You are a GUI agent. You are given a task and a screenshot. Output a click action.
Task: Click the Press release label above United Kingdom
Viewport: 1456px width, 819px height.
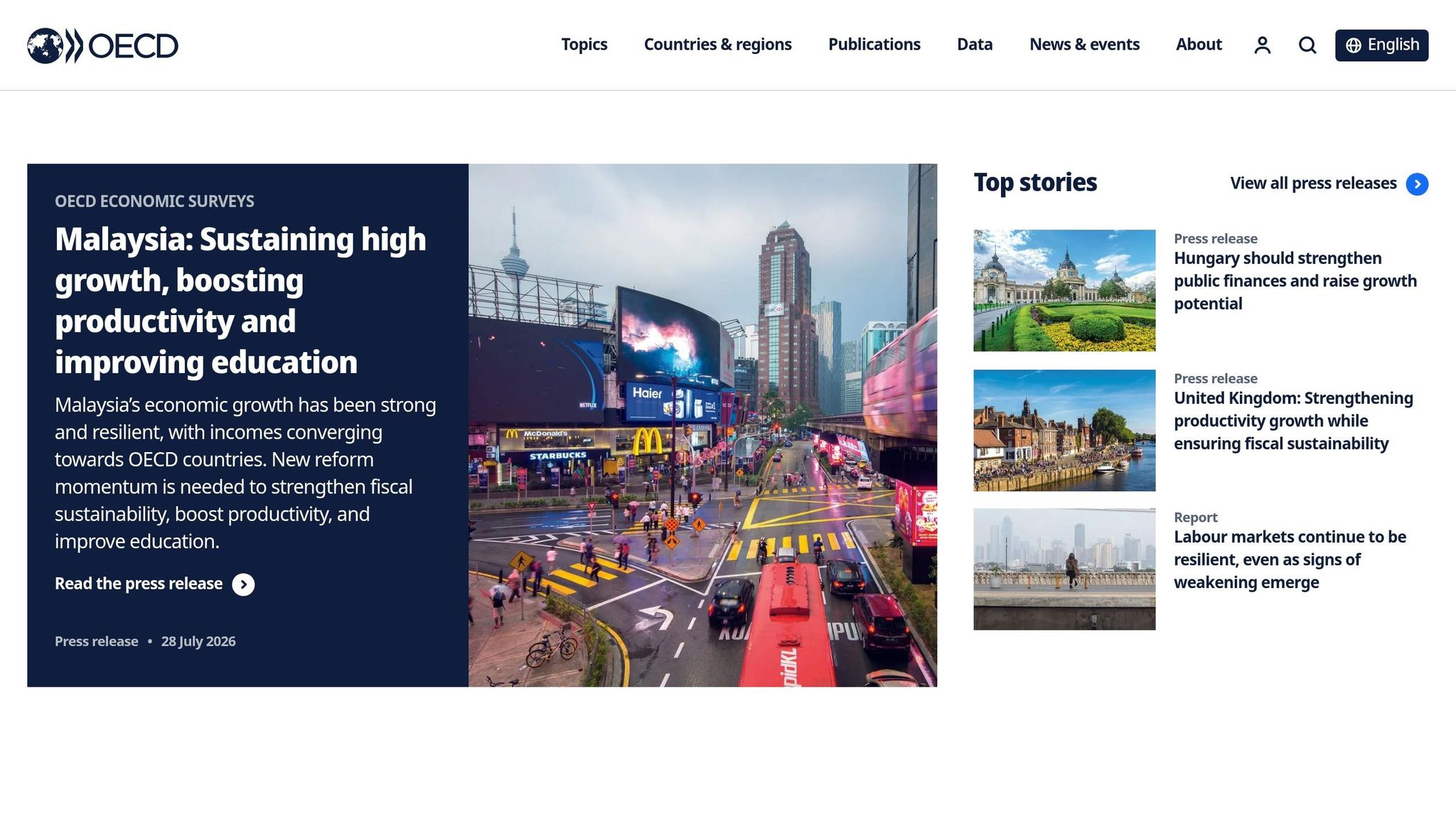(1216, 379)
